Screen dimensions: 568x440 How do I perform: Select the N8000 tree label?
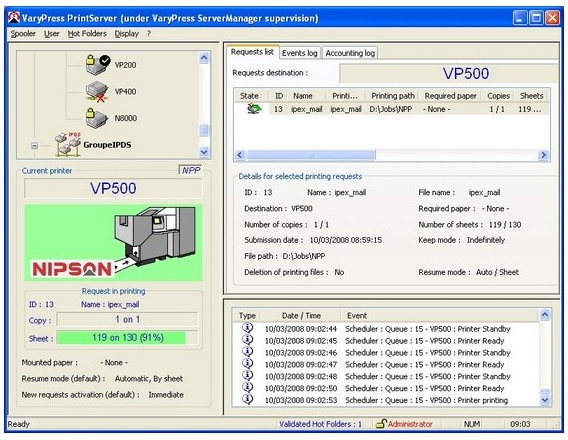(126, 118)
